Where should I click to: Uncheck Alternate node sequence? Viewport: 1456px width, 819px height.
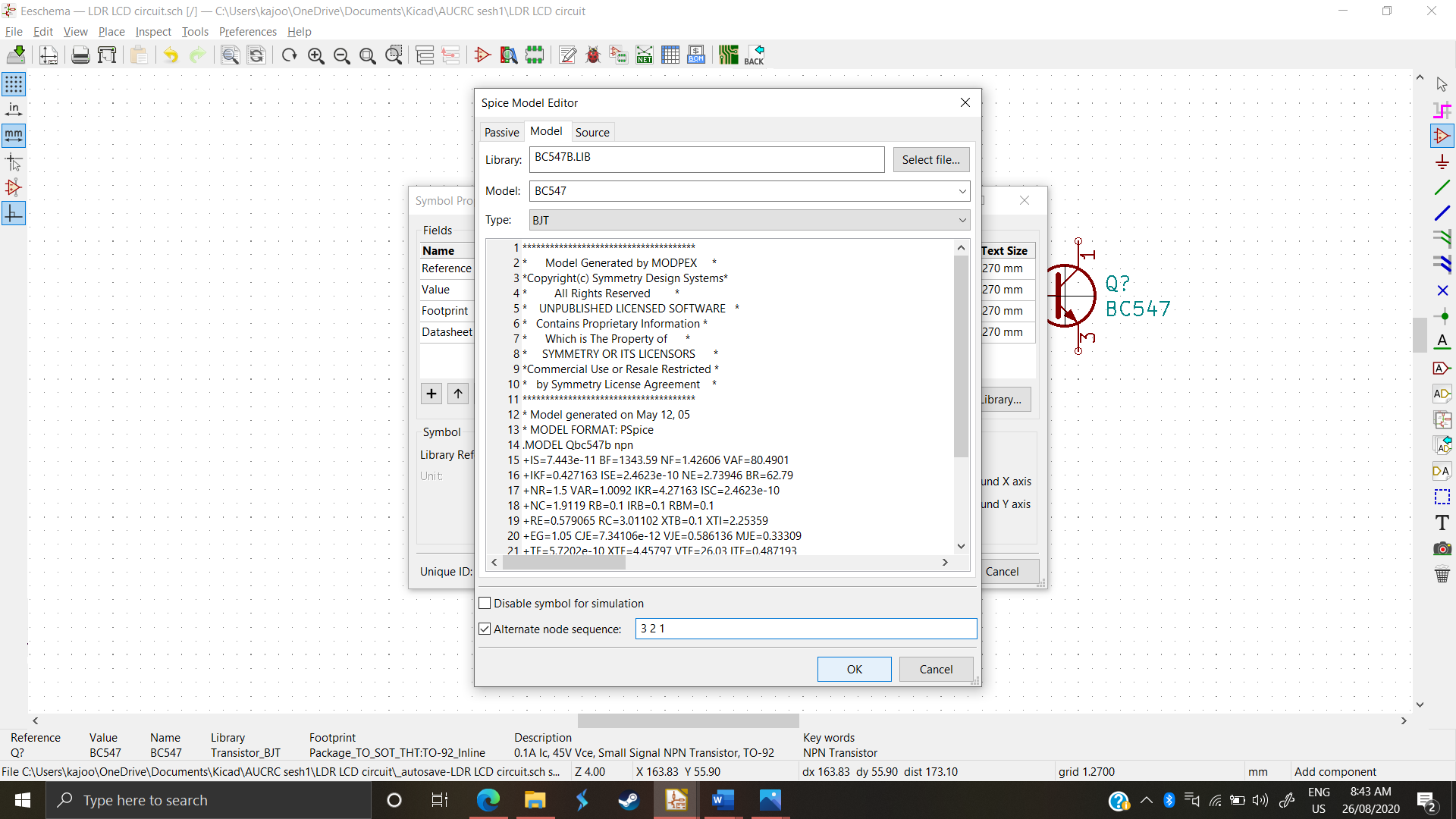(x=485, y=629)
